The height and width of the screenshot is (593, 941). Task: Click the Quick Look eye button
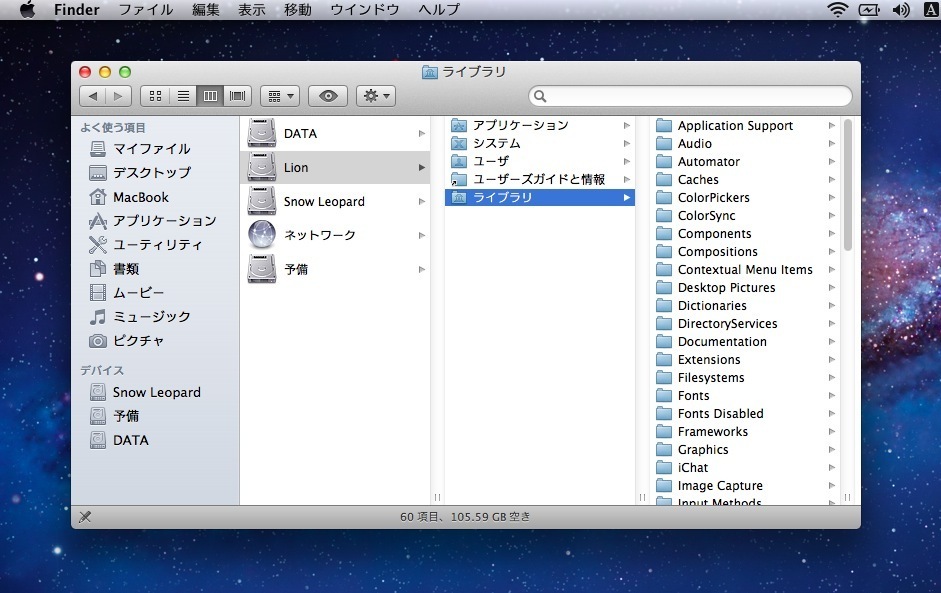click(x=327, y=96)
